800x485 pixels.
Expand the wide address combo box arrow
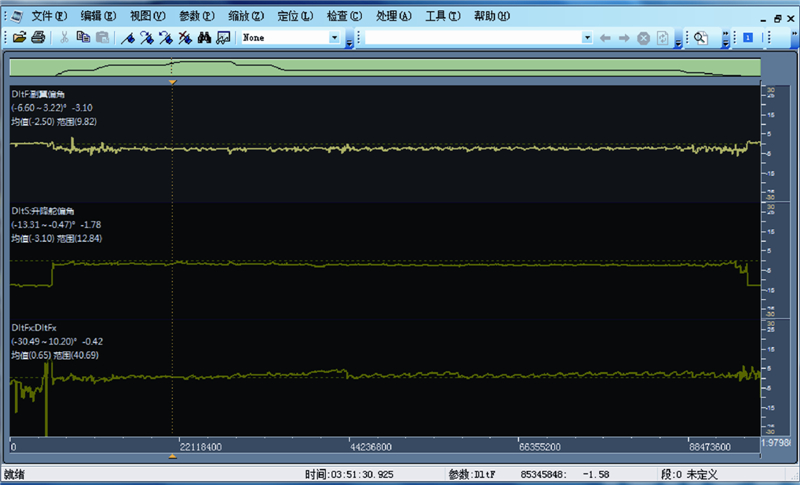[587, 37]
